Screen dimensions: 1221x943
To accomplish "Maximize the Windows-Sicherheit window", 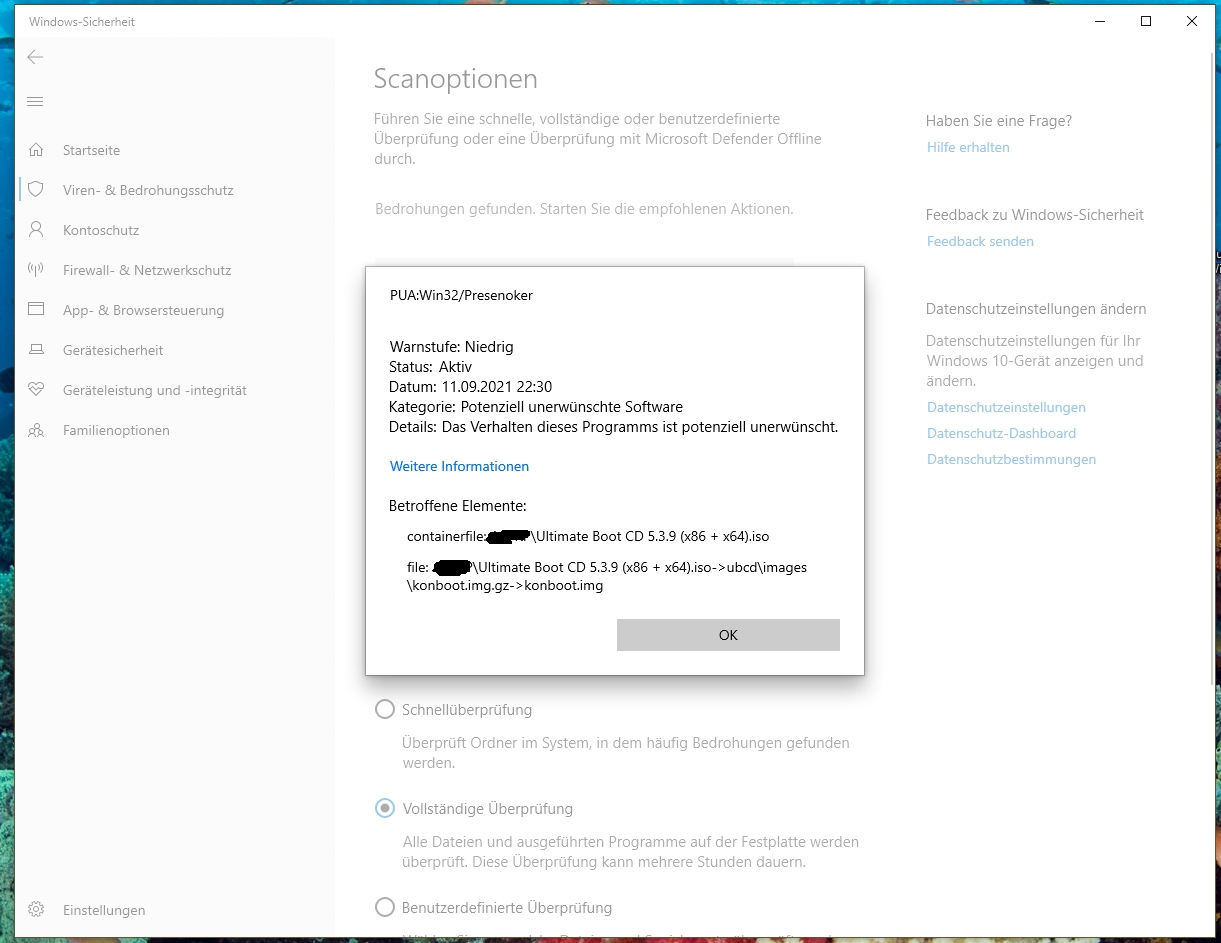I will [1146, 21].
